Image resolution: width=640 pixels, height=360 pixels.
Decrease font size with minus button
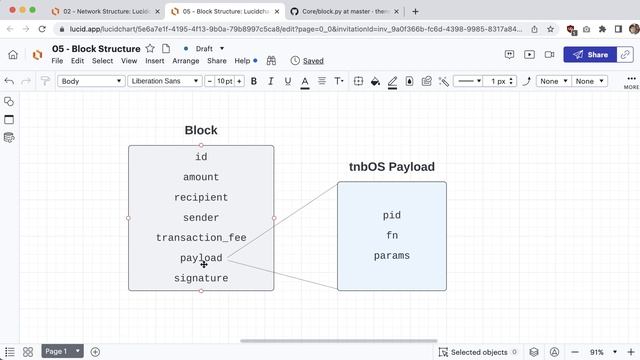point(209,81)
